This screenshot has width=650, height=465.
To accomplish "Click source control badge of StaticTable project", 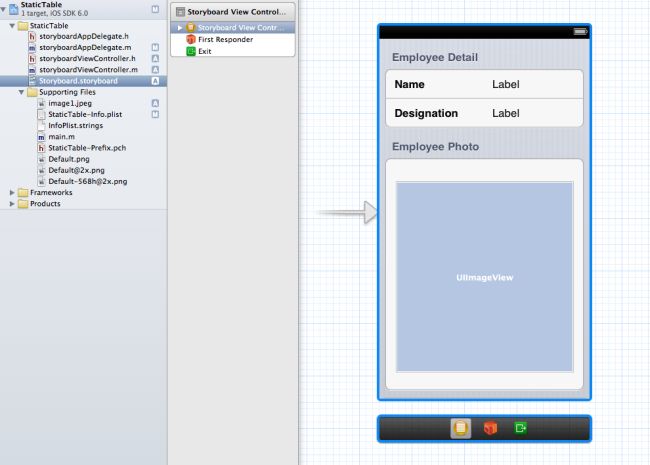I will click(155, 9).
